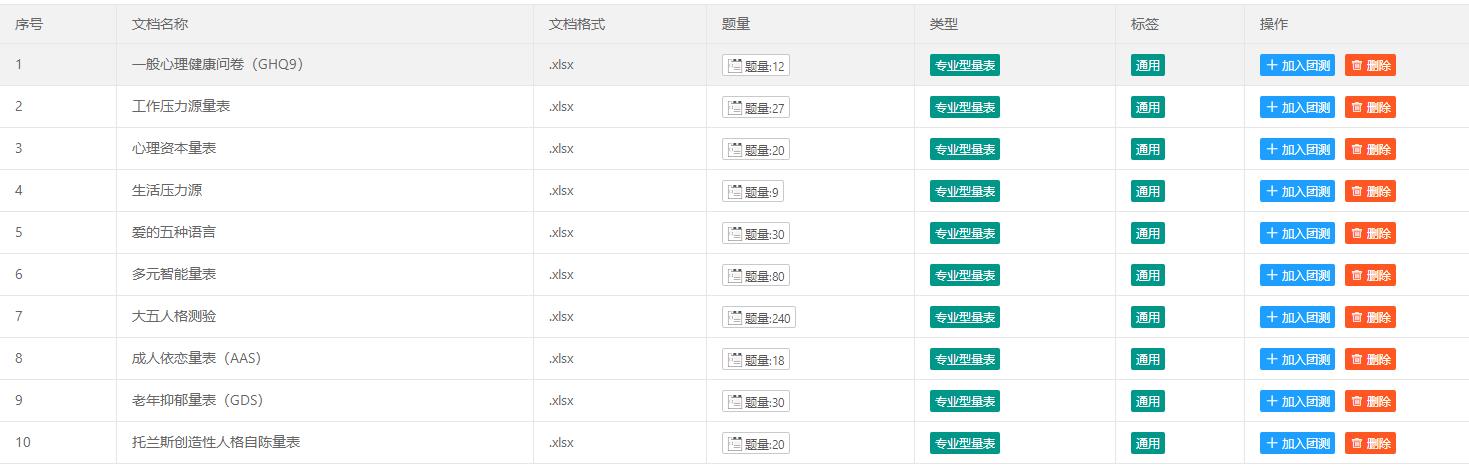Select document name 老年抑郁量表（GDS）
The image size is (1469, 465).
point(197,400)
